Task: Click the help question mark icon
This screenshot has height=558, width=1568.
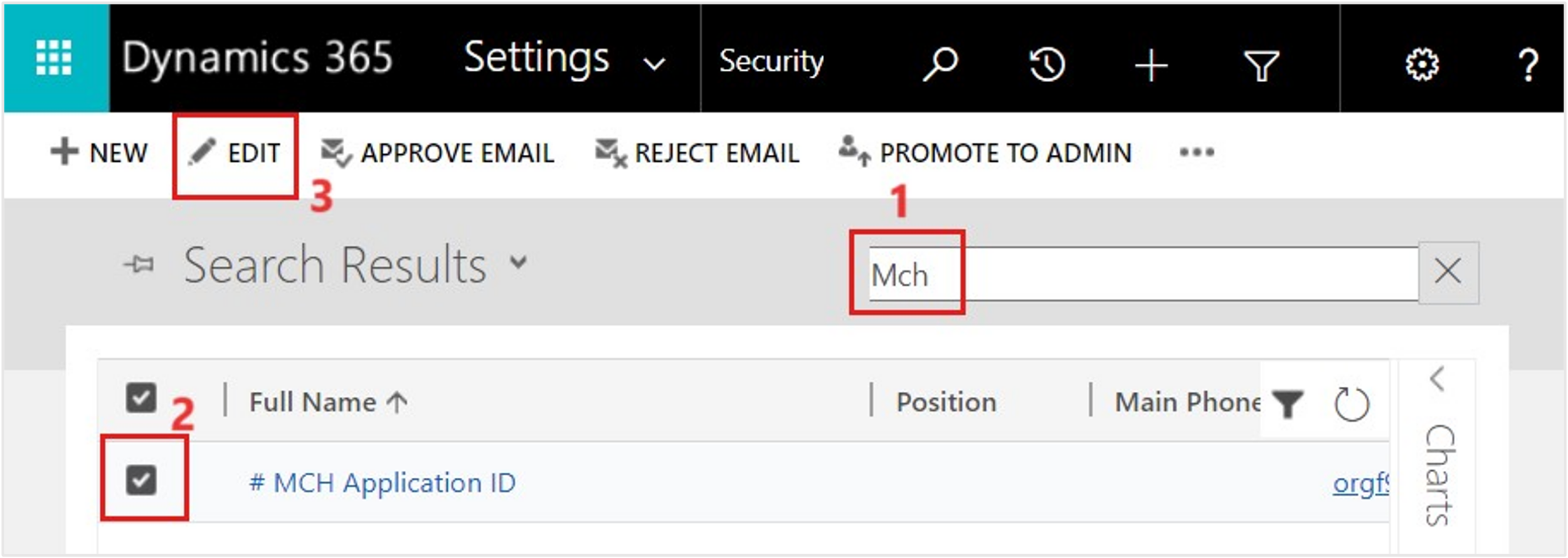Action: coord(1528,65)
